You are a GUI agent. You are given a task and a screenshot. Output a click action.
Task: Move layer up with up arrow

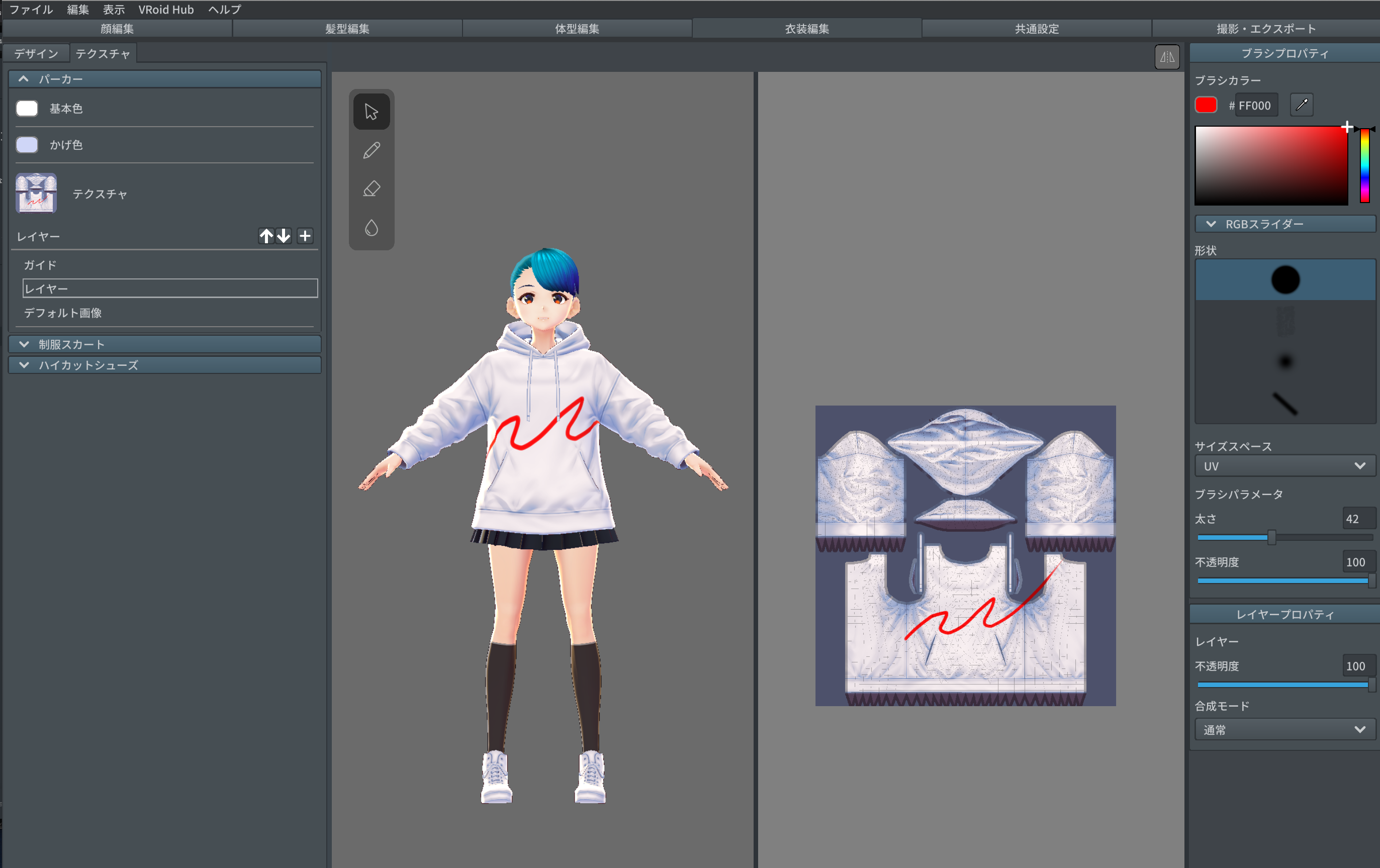(x=266, y=236)
